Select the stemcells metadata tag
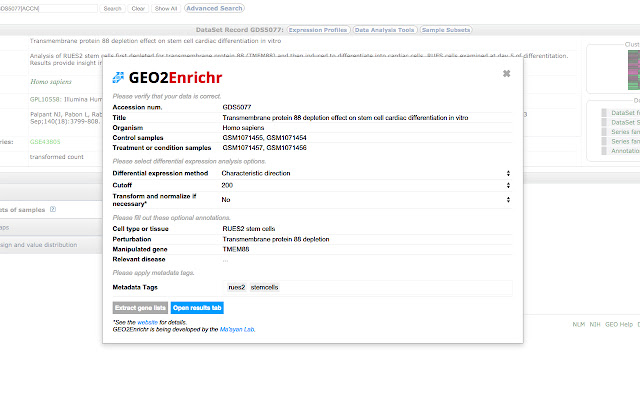Image resolution: width=640 pixels, height=400 pixels. (264, 287)
